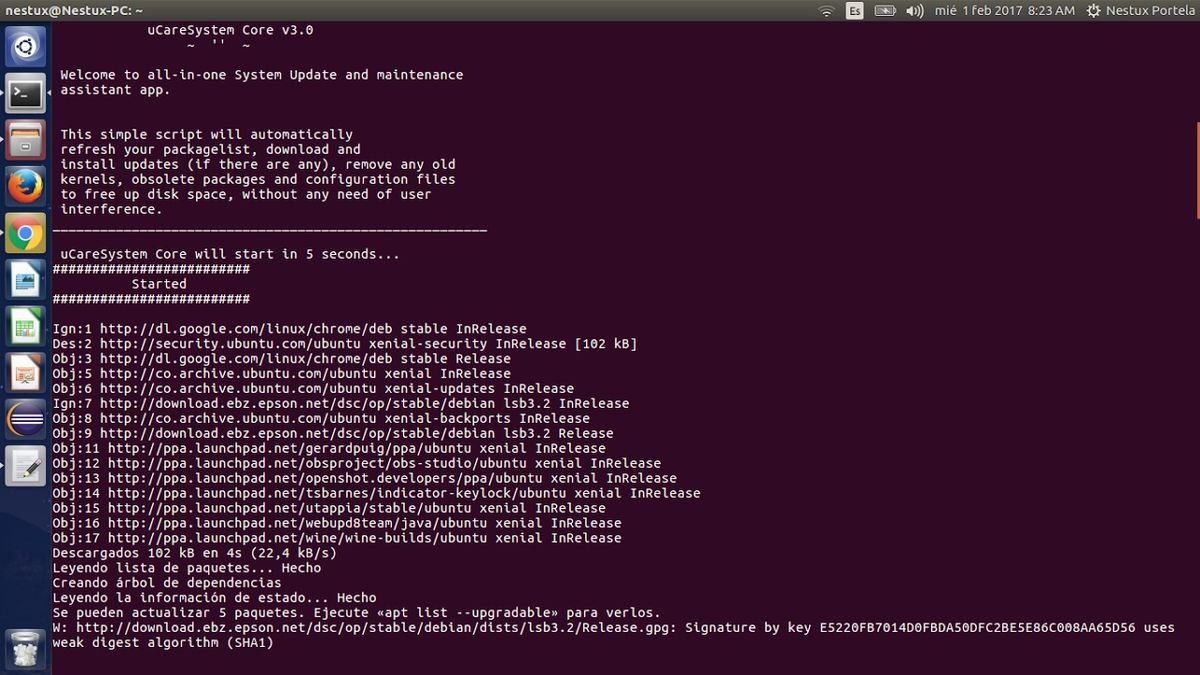Launch LibreOffice Writer
1200x675 pixels.
[x=24, y=280]
